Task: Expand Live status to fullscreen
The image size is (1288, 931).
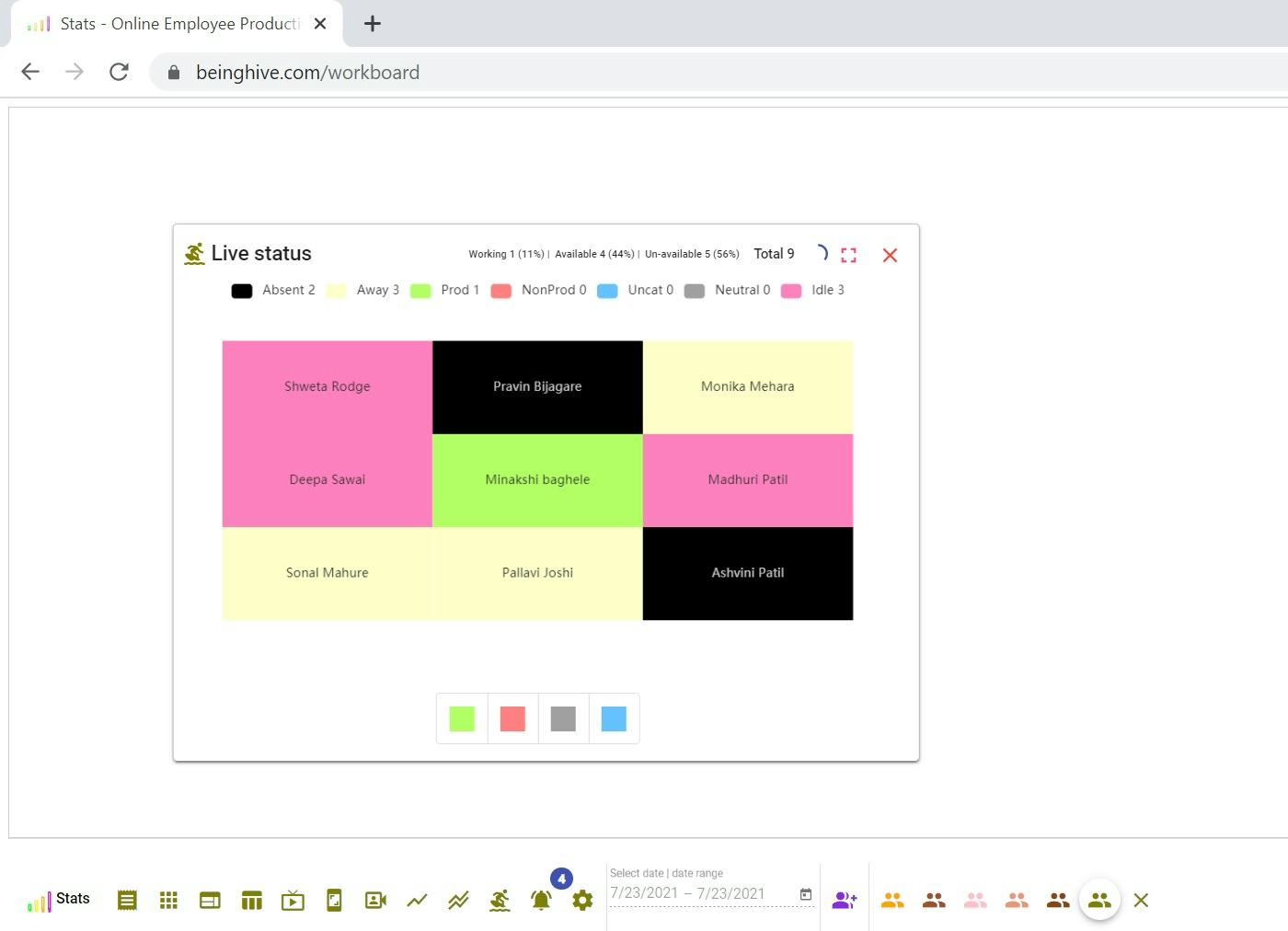Action: pyautogui.click(x=848, y=255)
